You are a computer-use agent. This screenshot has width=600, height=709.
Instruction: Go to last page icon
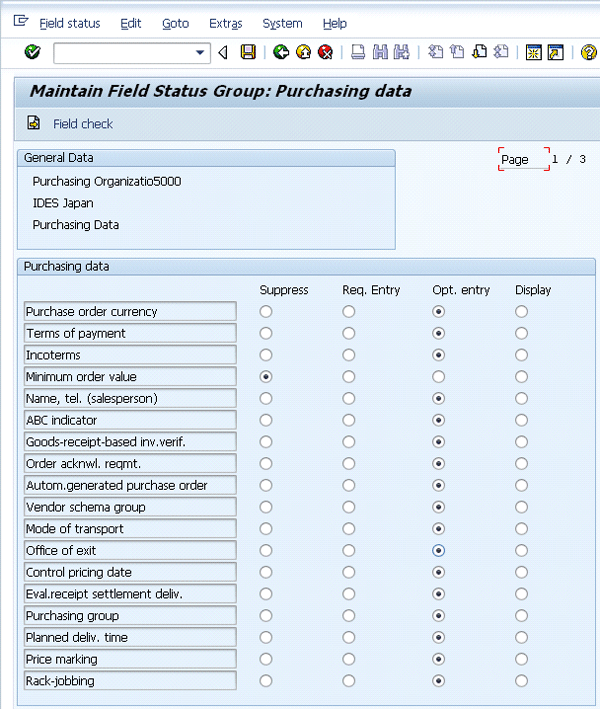coord(501,52)
